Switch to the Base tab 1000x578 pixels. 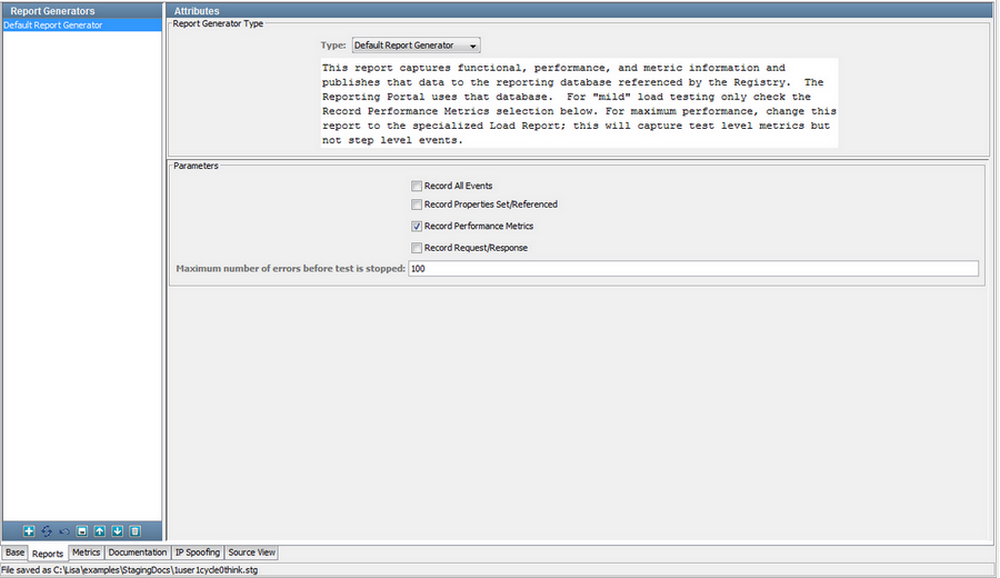point(15,552)
